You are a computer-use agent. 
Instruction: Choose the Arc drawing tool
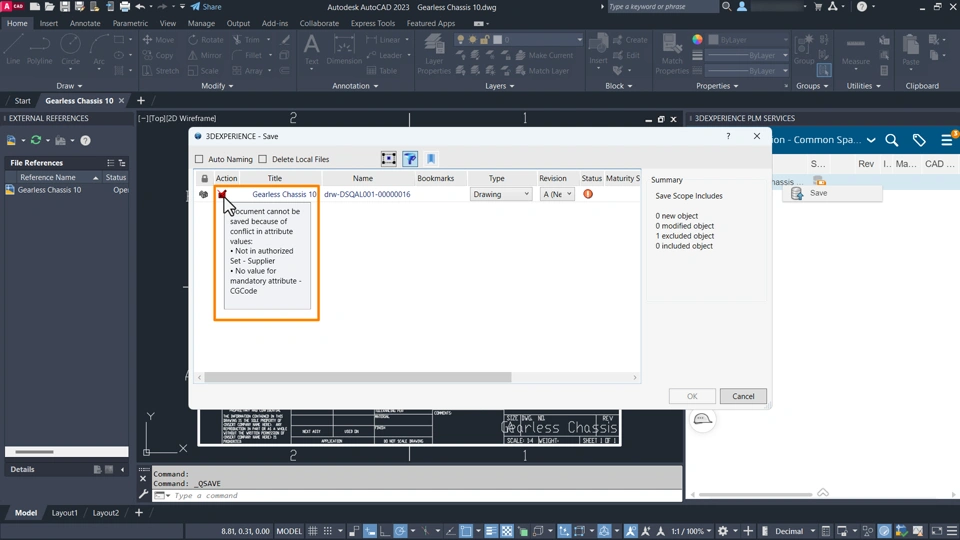(x=99, y=49)
